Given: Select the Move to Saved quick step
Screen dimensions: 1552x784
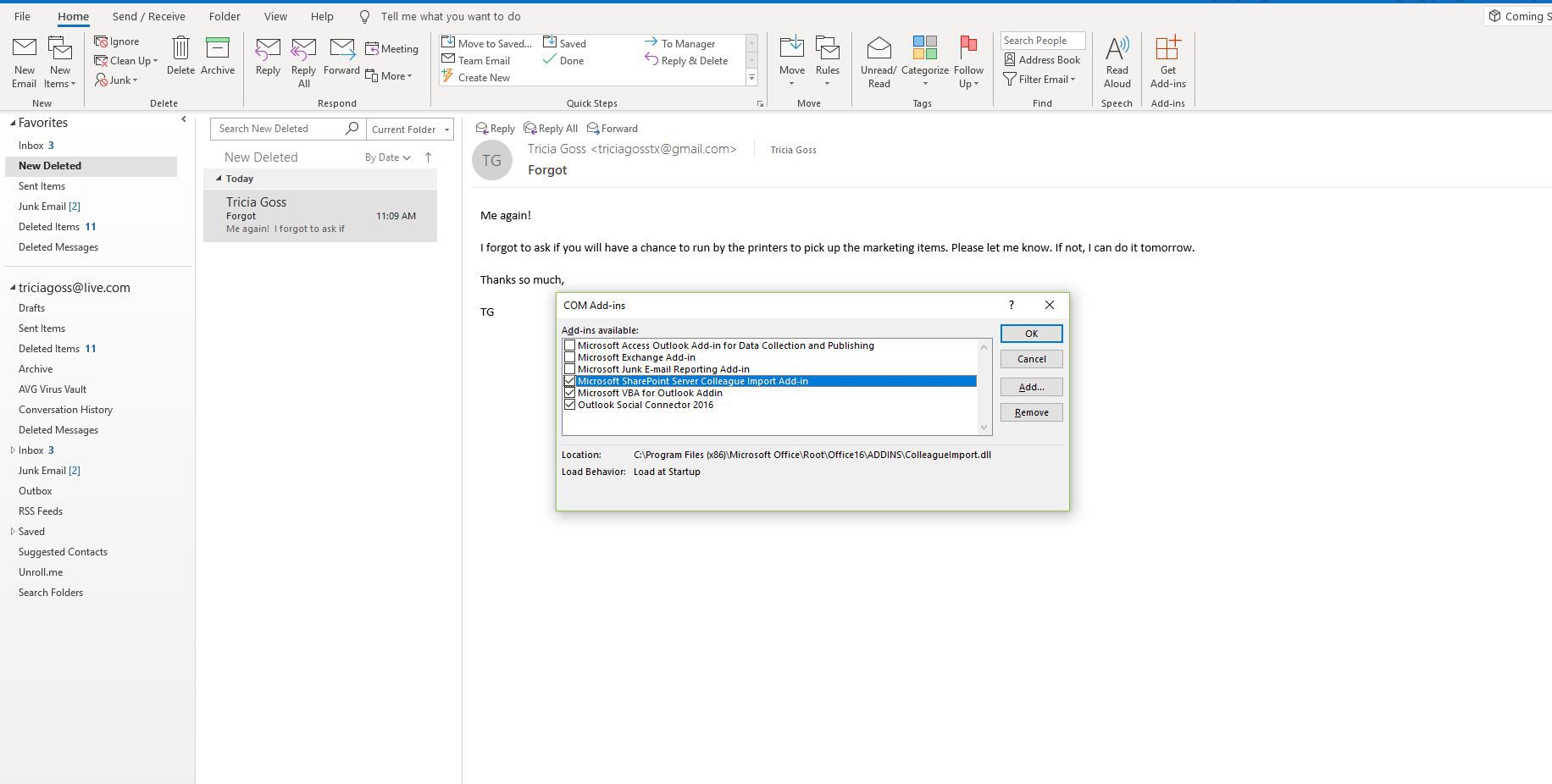Looking at the screenshot, I should (487, 43).
